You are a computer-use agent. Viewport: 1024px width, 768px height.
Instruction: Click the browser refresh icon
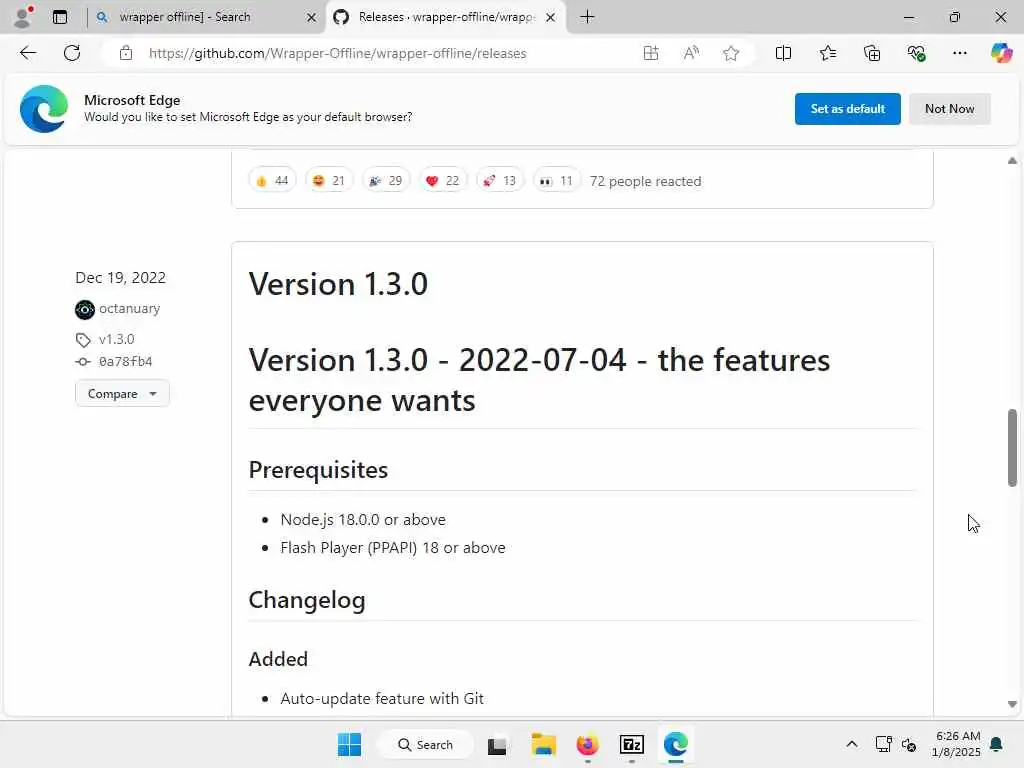click(x=72, y=53)
